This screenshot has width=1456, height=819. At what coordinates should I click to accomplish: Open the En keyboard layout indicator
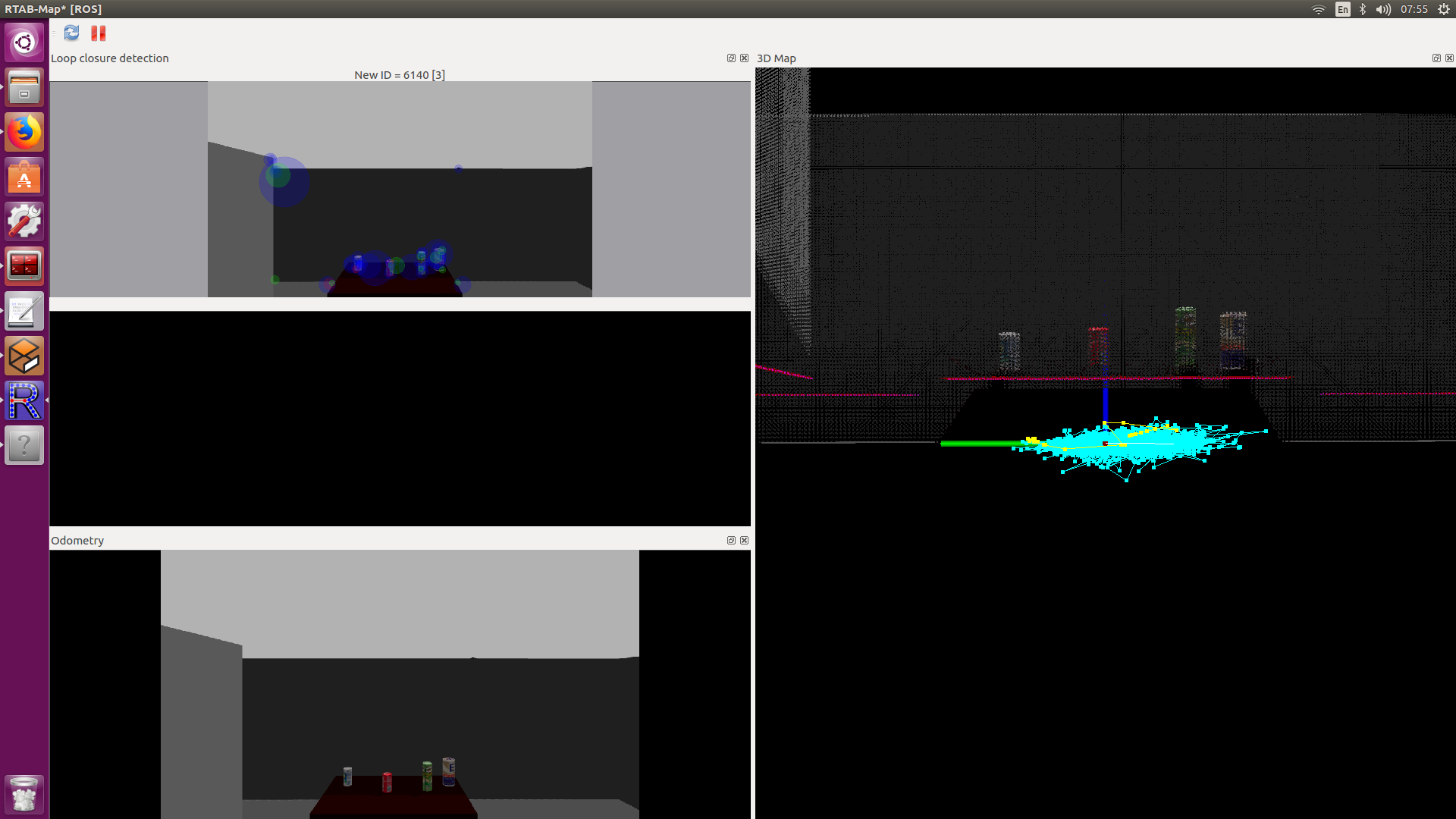(x=1343, y=9)
